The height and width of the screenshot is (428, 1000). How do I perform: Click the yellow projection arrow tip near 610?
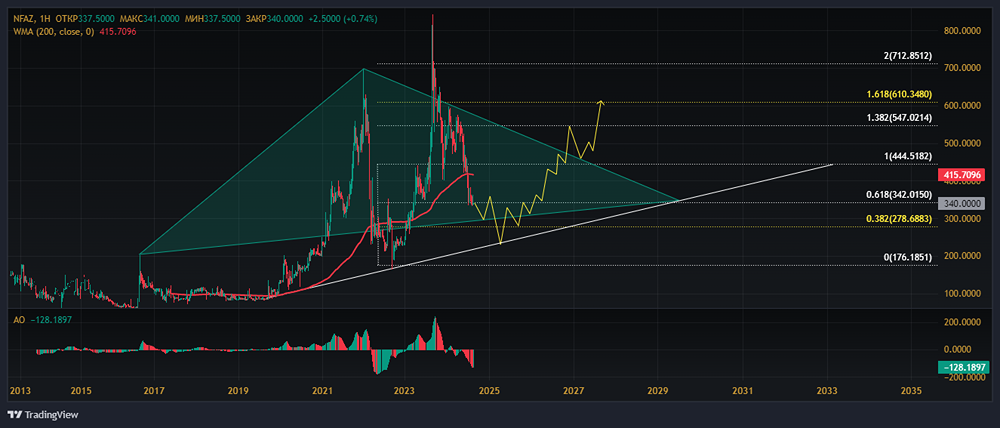tap(600, 101)
